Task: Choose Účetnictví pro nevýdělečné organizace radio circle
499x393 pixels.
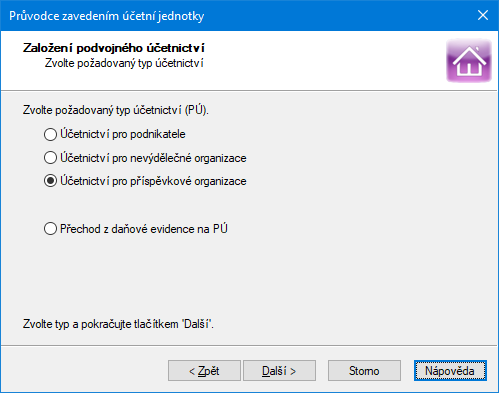Action: (x=50, y=158)
